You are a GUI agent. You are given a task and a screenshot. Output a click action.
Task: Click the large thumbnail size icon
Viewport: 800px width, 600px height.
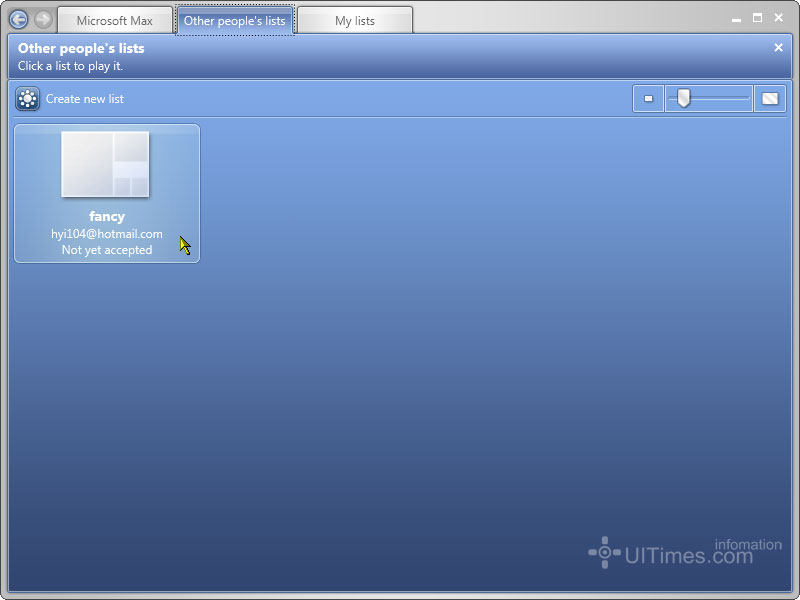[x=769, y=98]
